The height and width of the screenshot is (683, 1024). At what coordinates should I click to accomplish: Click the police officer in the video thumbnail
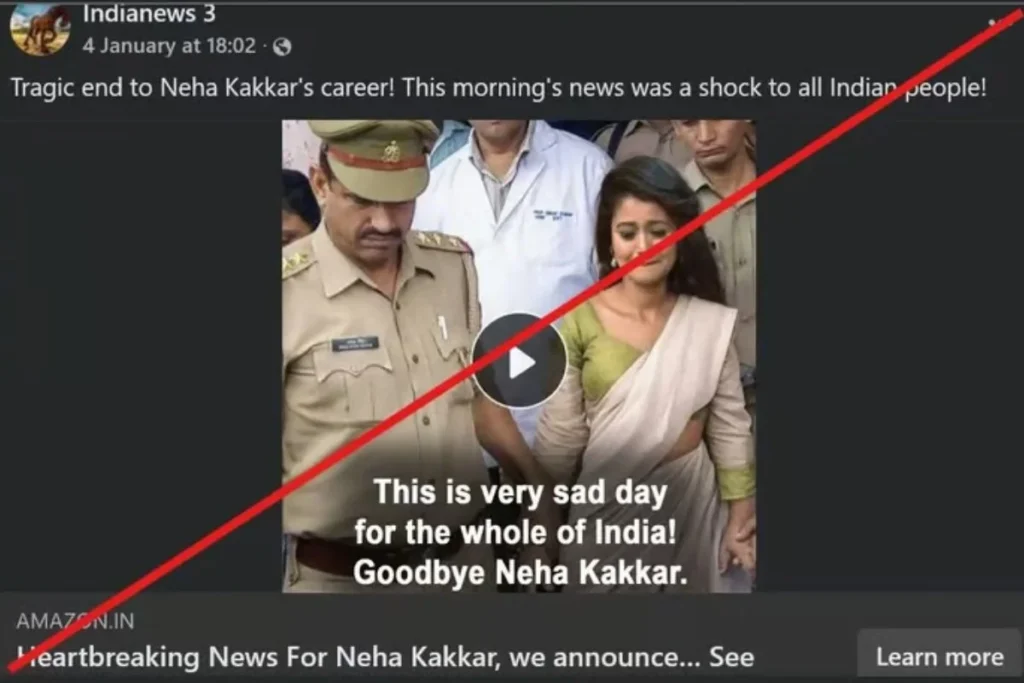pos(379,340)
